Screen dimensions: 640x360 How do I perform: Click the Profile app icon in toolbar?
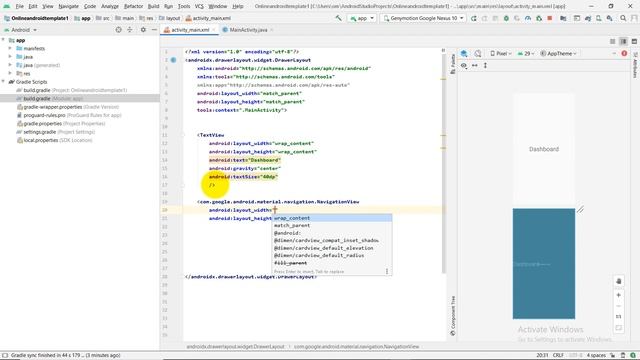point(528,18)
